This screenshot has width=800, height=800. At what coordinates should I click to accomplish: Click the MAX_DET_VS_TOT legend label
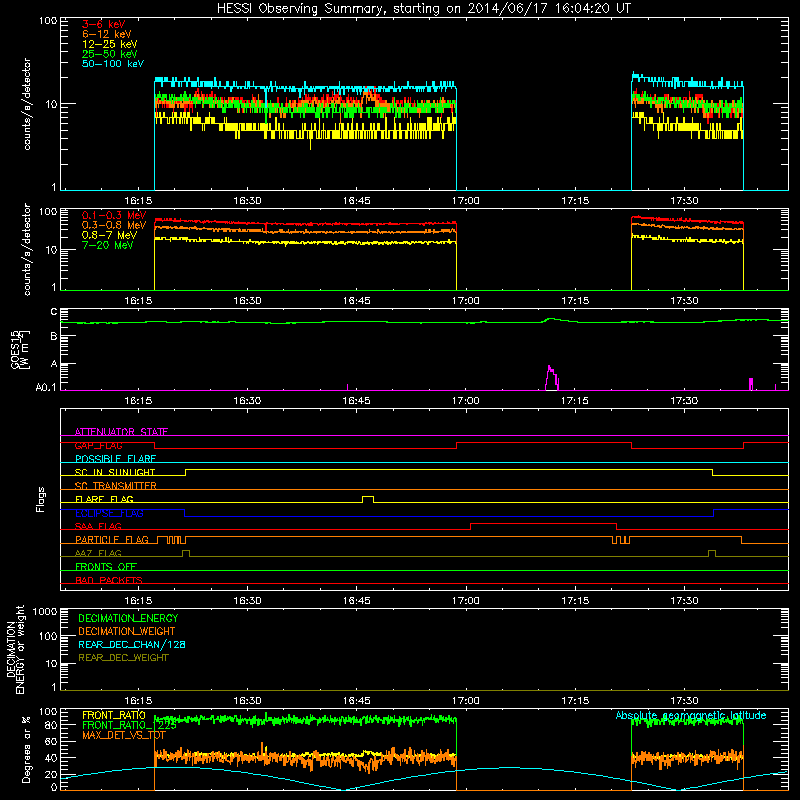tap(123, 735)
